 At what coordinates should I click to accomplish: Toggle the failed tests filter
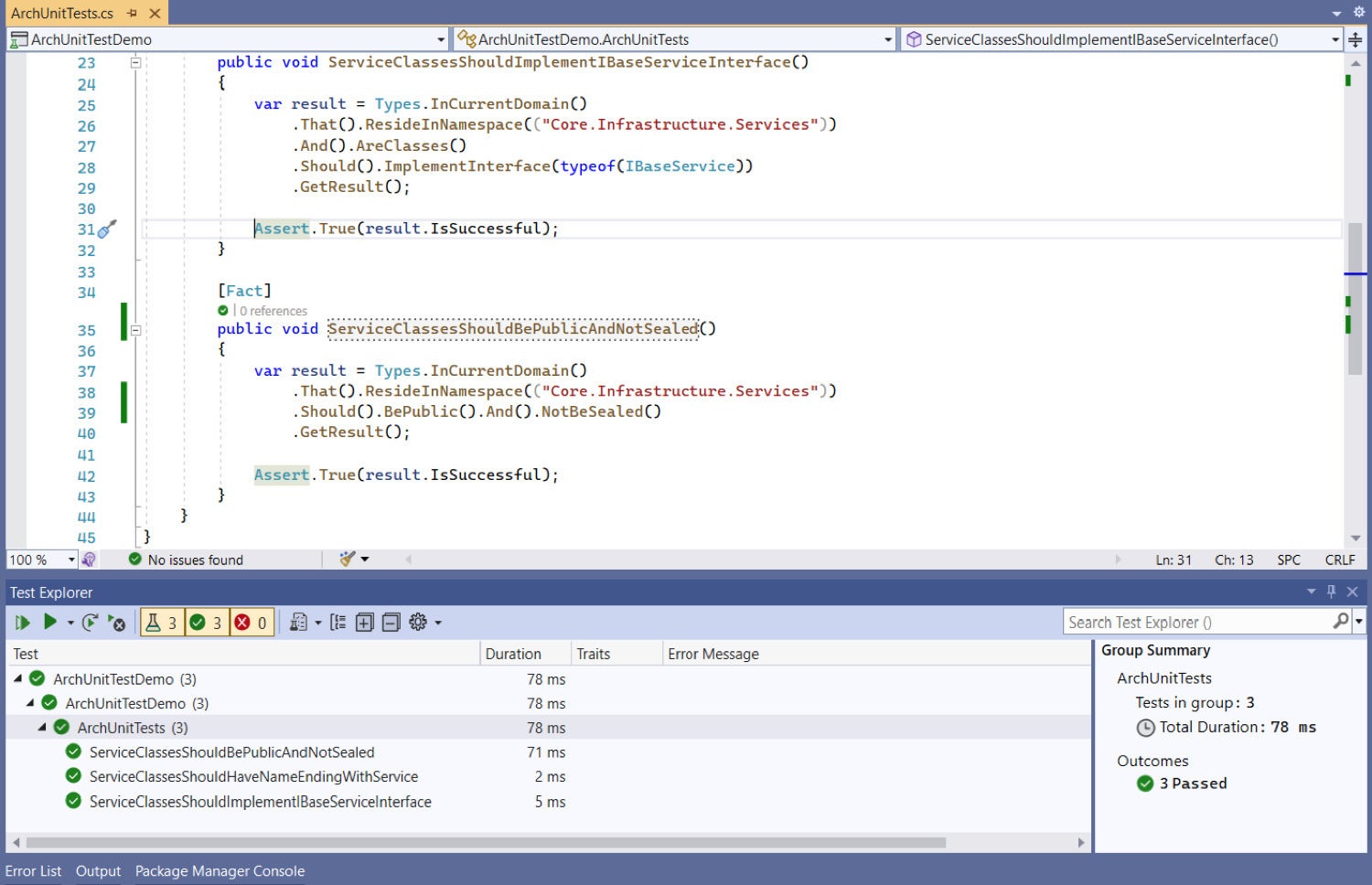pyautogui.click(x=251, y=623)
